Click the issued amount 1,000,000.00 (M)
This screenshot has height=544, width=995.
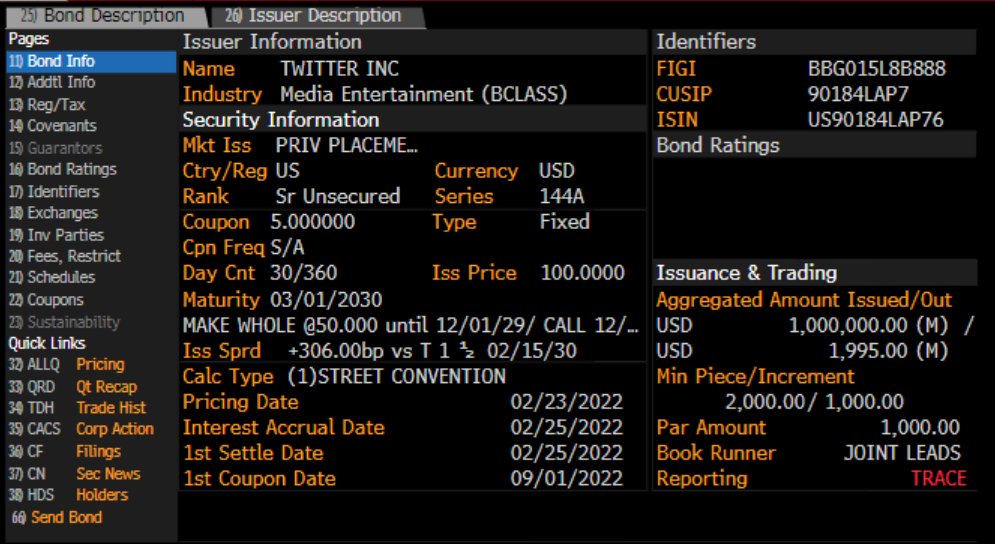(868, 326)
